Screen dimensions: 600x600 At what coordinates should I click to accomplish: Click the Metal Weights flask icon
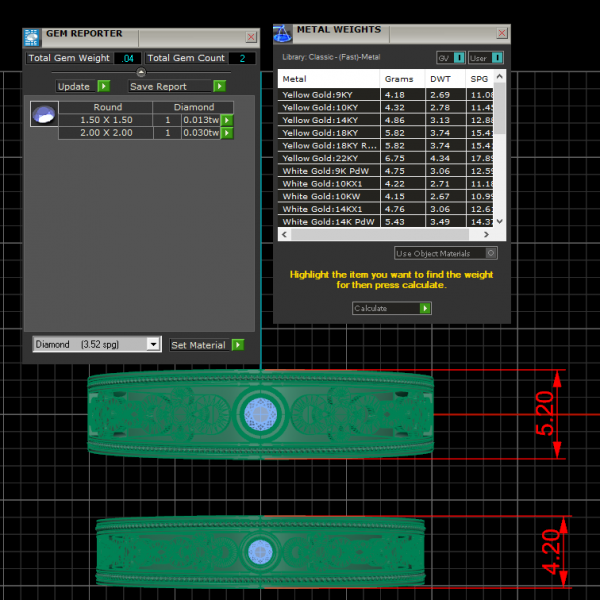[x=283, y=34]
